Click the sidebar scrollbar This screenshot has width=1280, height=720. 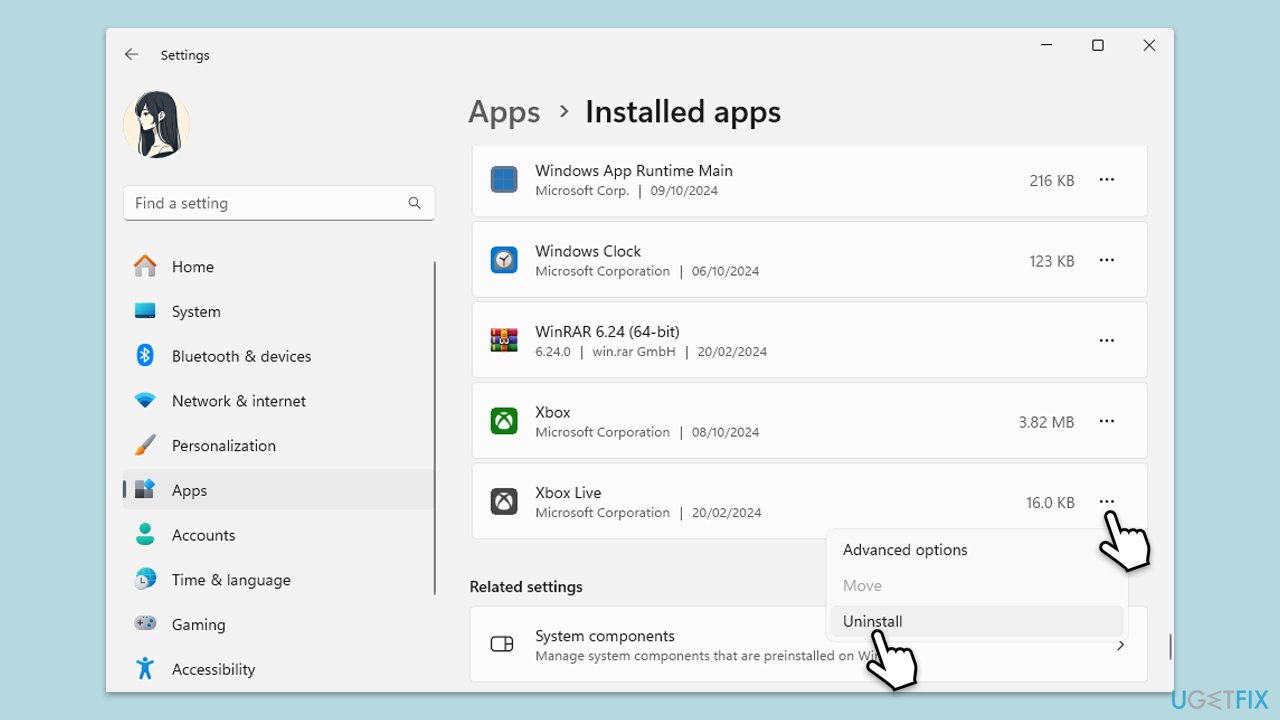(435, 428)
